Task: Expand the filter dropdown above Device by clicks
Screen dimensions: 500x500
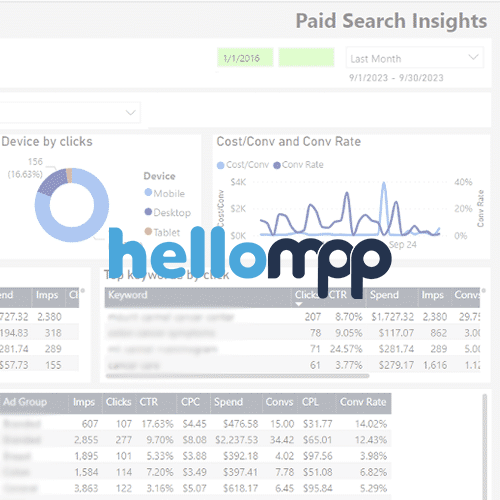Action: (70, 112)
